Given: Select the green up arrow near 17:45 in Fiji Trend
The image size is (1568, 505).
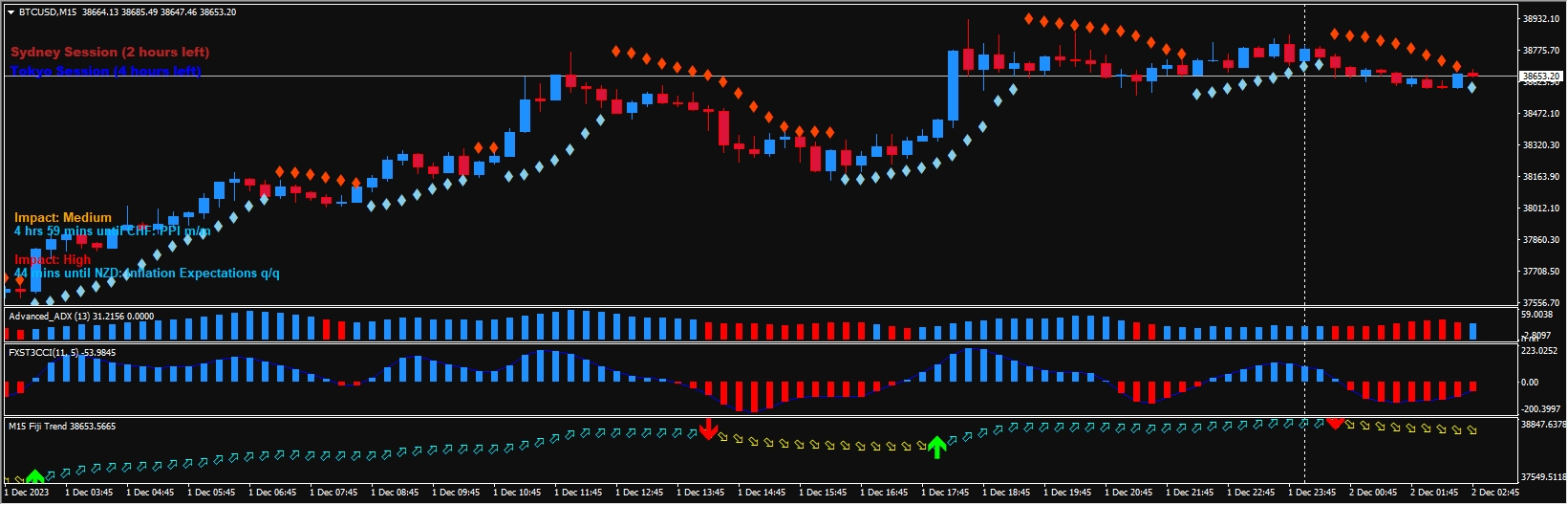Looking at the screenshot, I should tap(937, 447).
